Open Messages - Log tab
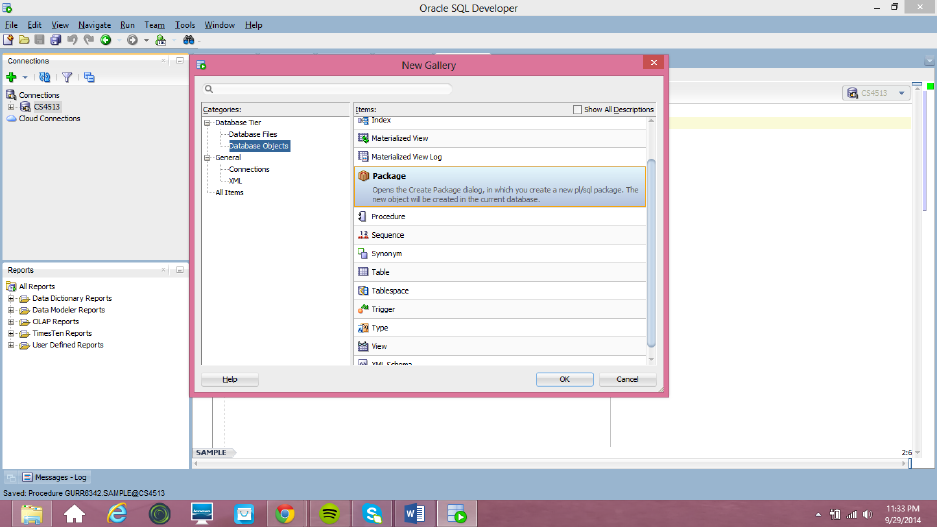The width and height of the screenshot is (937, 527). coord(54,477)
